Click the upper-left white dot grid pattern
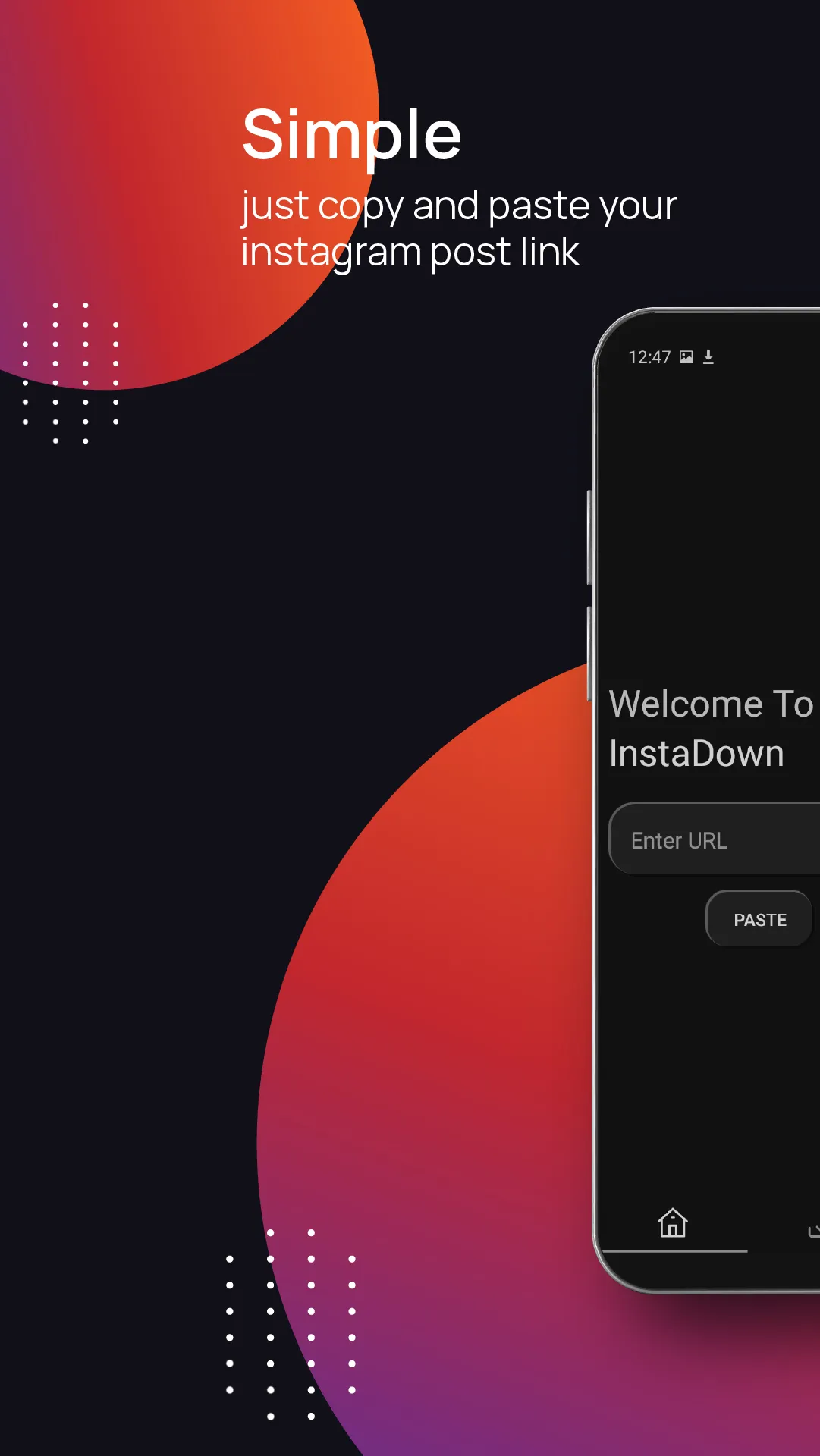This screenshot has width=820, height=1456. (x=71, y=372)
